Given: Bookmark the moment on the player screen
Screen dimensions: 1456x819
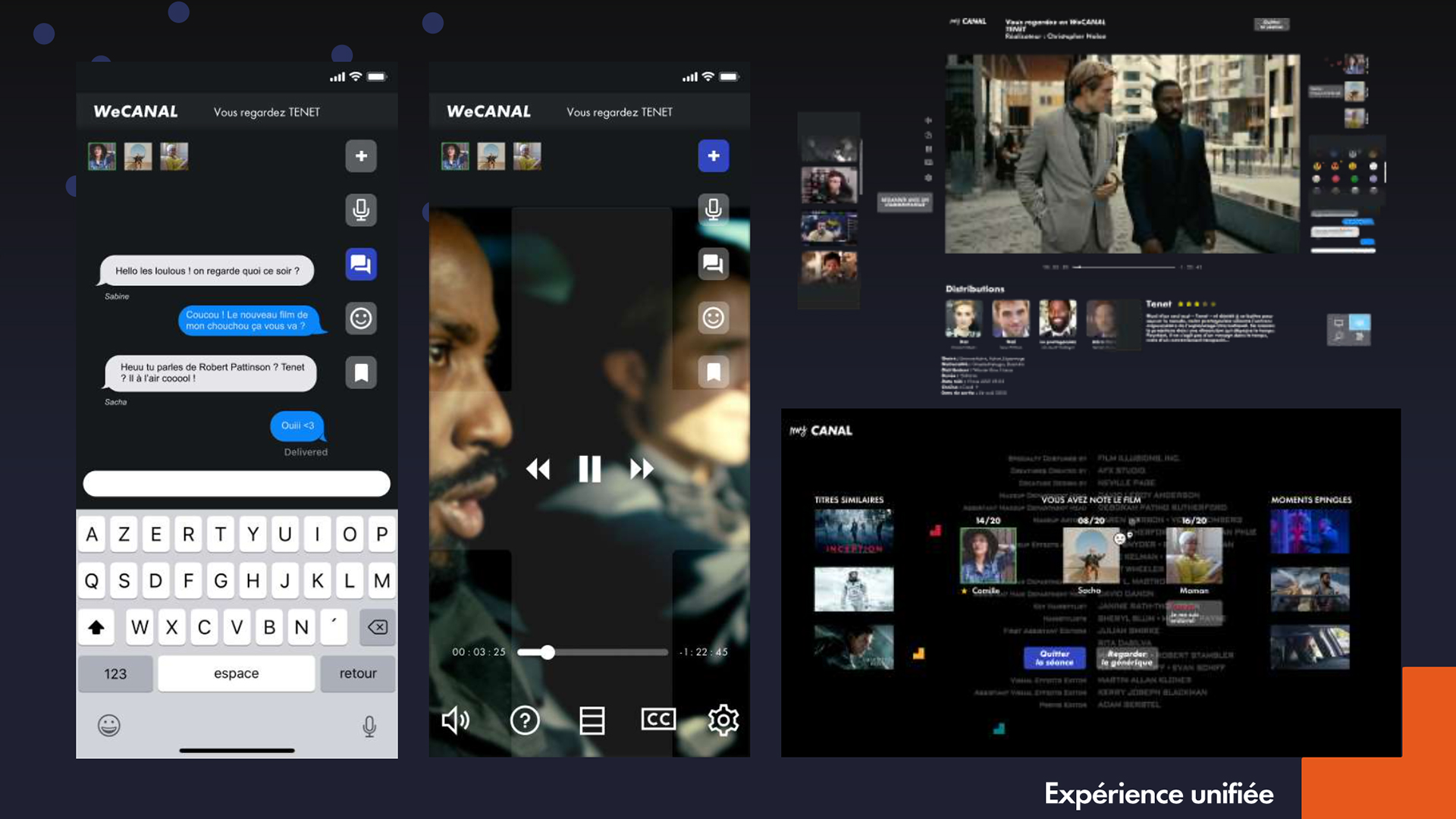Looking at the screenshot, I should click(x=714, y=372).
